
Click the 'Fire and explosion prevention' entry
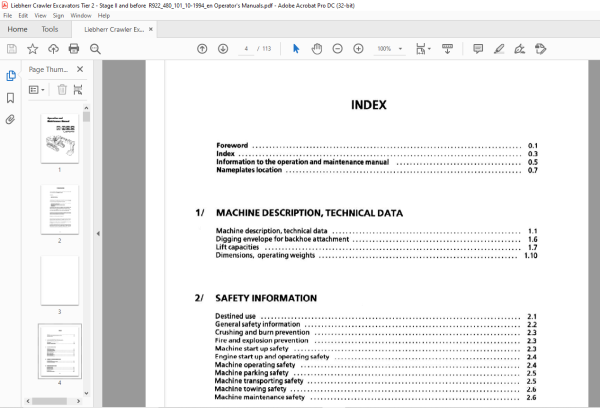(261, 340)
